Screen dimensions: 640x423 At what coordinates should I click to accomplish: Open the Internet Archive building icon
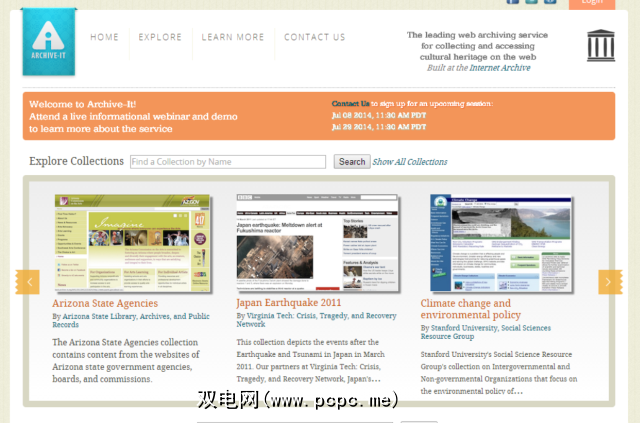click(x=601, y=45)
